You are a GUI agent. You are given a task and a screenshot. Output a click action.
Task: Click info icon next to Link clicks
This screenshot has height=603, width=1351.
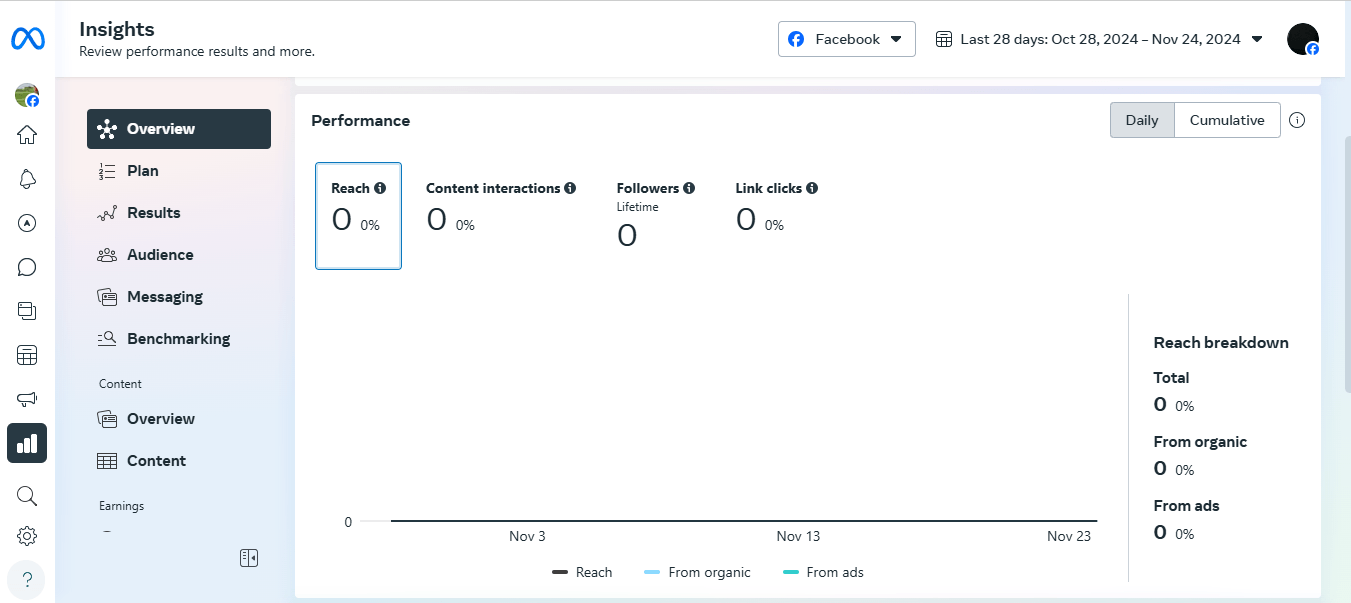pyautogui.click(x=812, y=188)
